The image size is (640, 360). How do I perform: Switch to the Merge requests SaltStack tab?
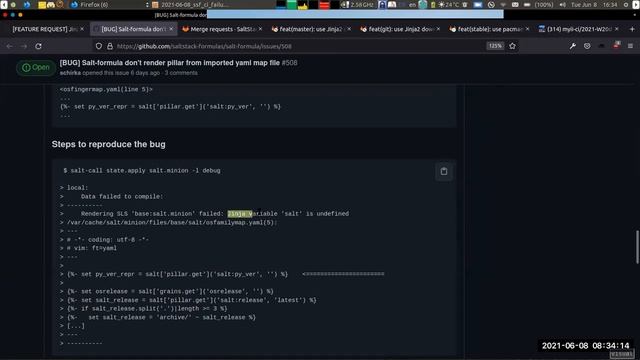pos(222,29)
